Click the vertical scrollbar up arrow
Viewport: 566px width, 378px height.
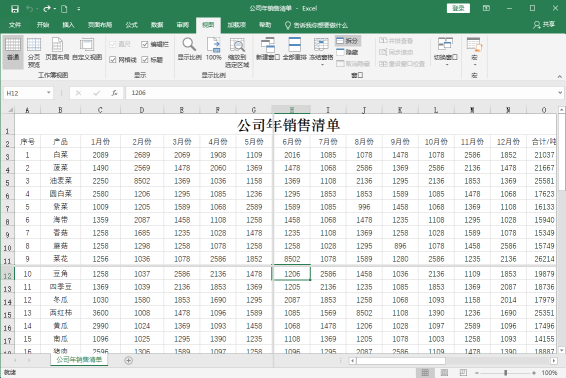point(562,109)
